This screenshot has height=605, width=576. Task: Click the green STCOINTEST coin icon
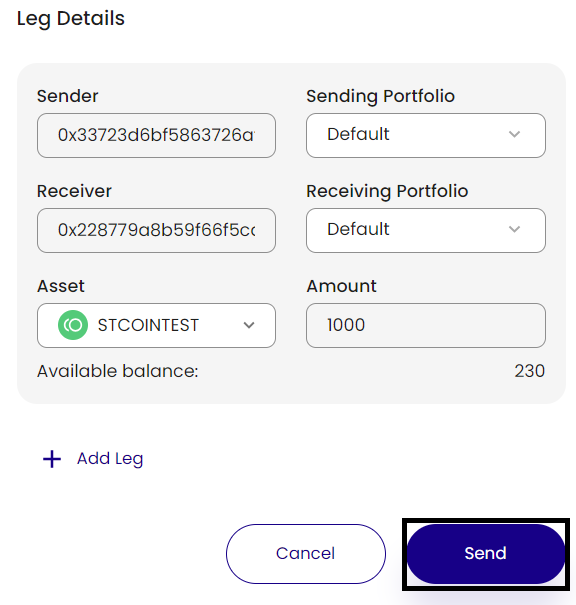click(73, 325)
